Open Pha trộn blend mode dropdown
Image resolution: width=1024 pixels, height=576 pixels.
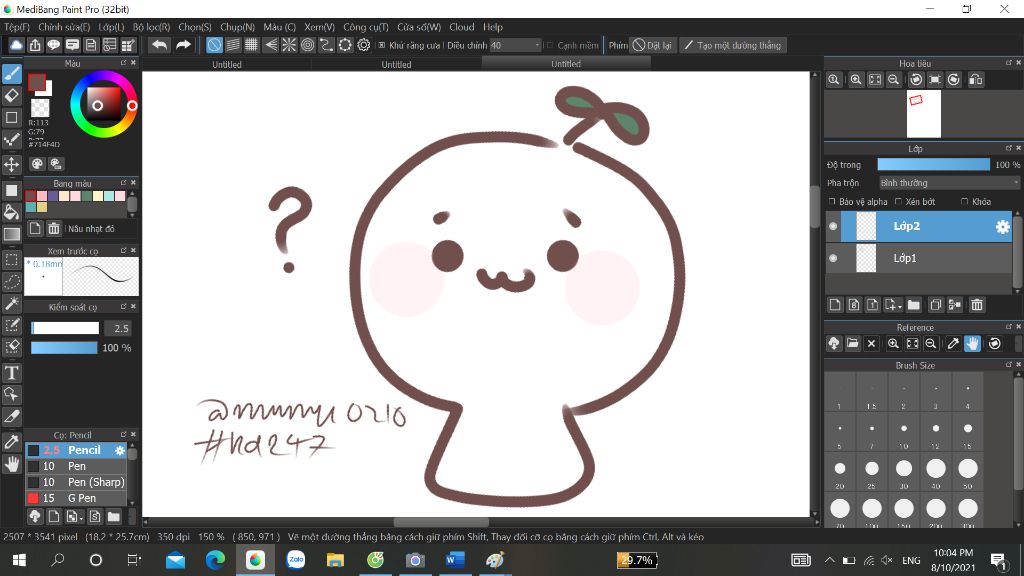pyautogui.click(x=949, y=183)
